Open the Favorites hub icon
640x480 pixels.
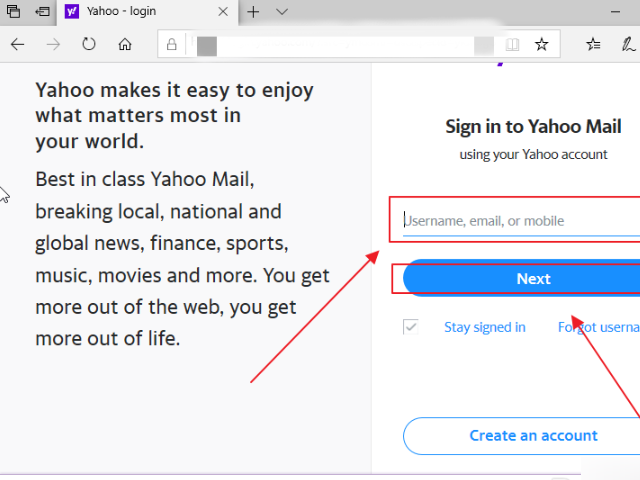pos(593,44)
